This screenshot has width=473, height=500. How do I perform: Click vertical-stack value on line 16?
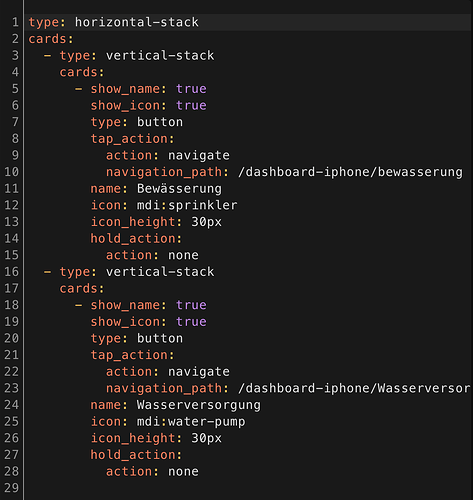pyautogui.click(x=160, y=272)
